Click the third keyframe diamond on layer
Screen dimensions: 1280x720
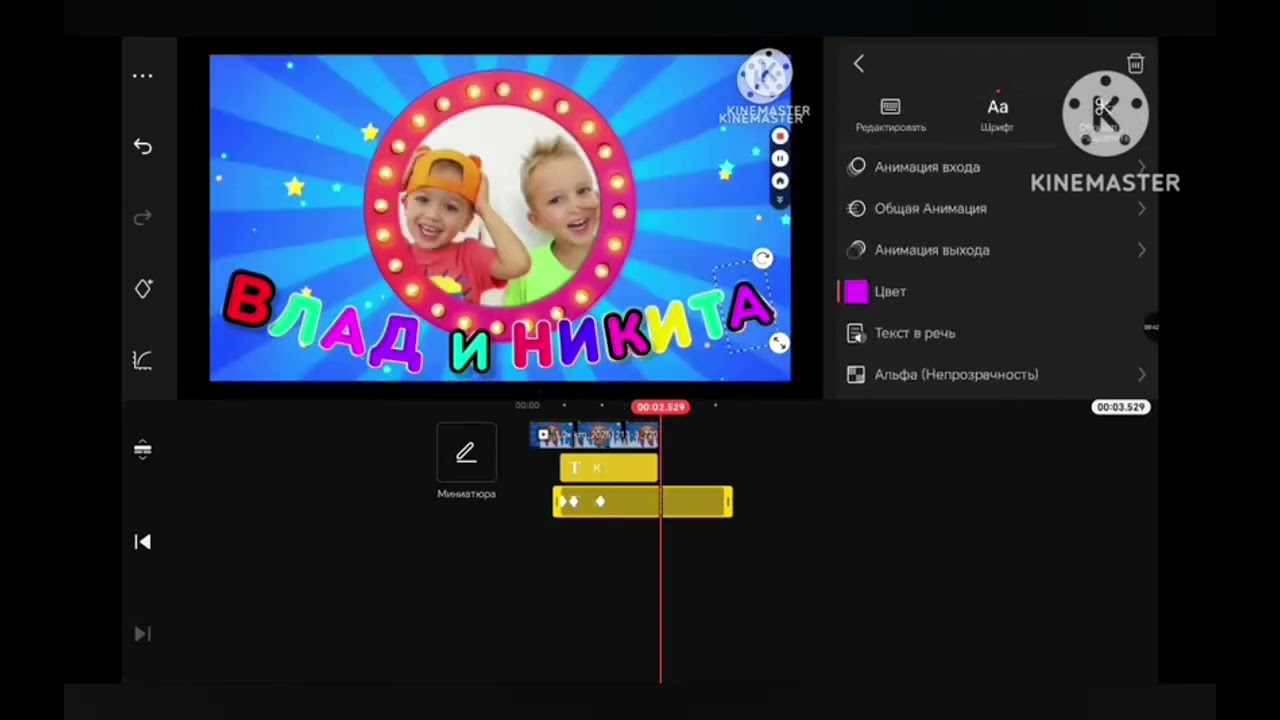pos(600,501)
